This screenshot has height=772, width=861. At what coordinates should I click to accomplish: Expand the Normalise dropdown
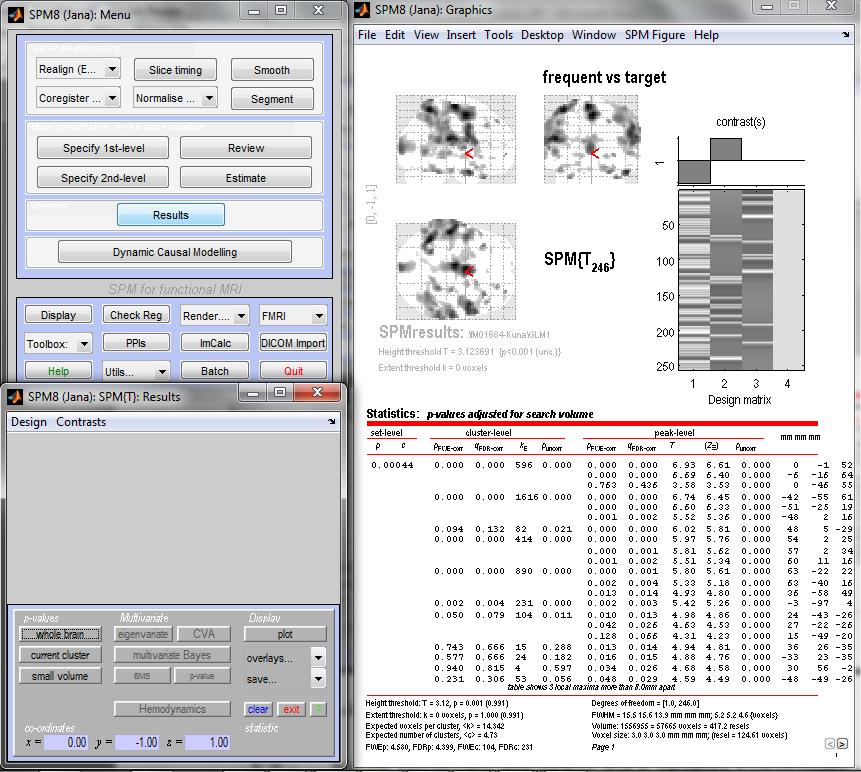pos(175,98)
